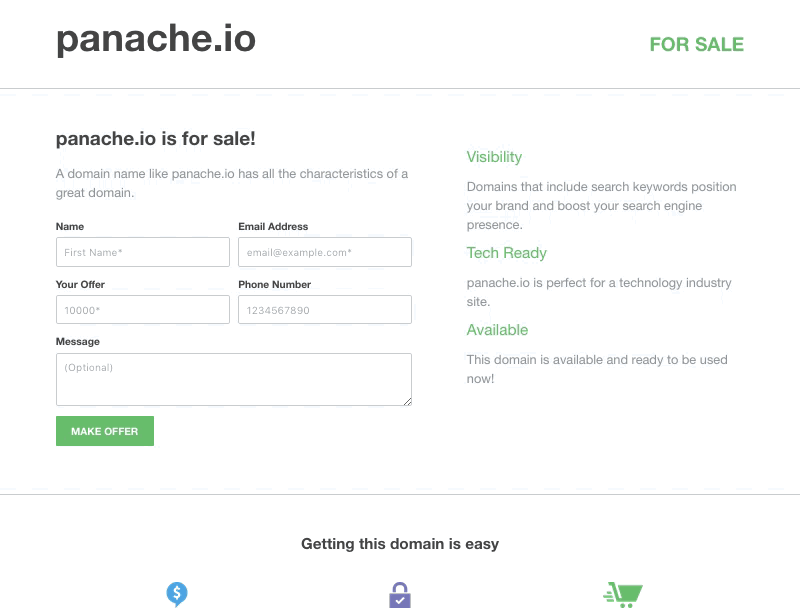The image size is (801, 612).
Task: Focus the Email Address input field
Action: (x=324, y=252)
